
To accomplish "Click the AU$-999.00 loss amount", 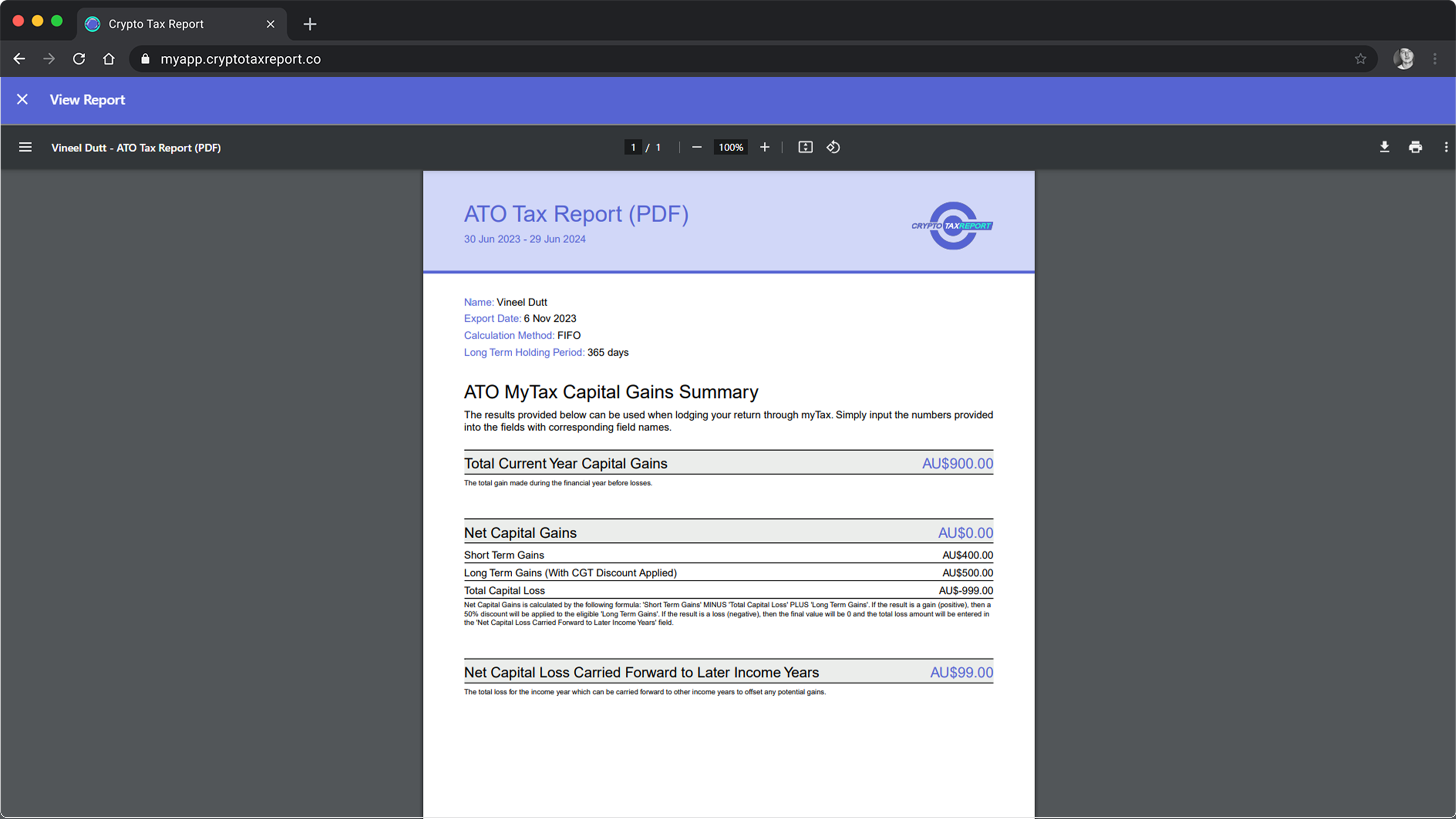I will tap(966, 591).
